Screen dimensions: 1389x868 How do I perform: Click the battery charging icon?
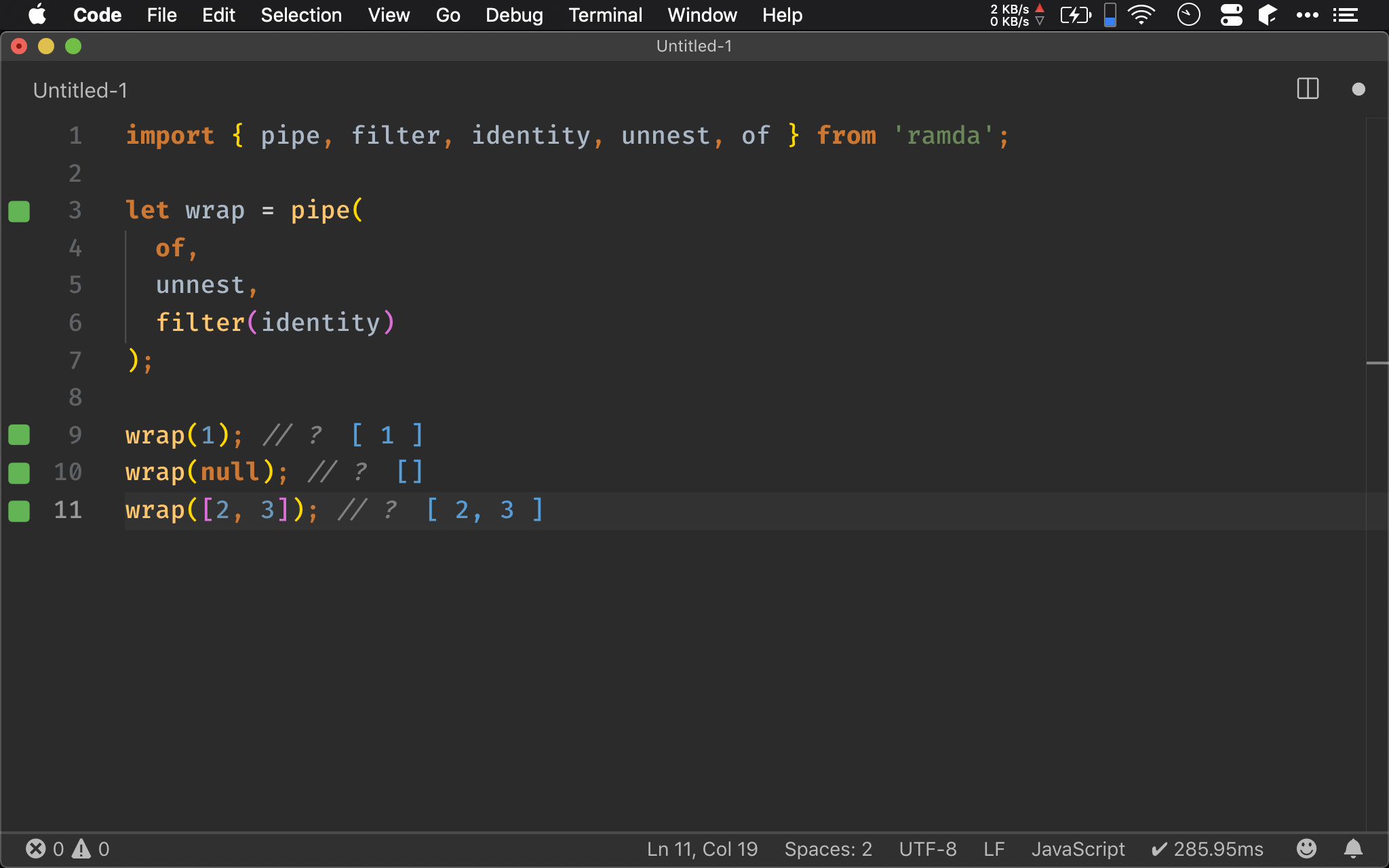point(1076,15)
